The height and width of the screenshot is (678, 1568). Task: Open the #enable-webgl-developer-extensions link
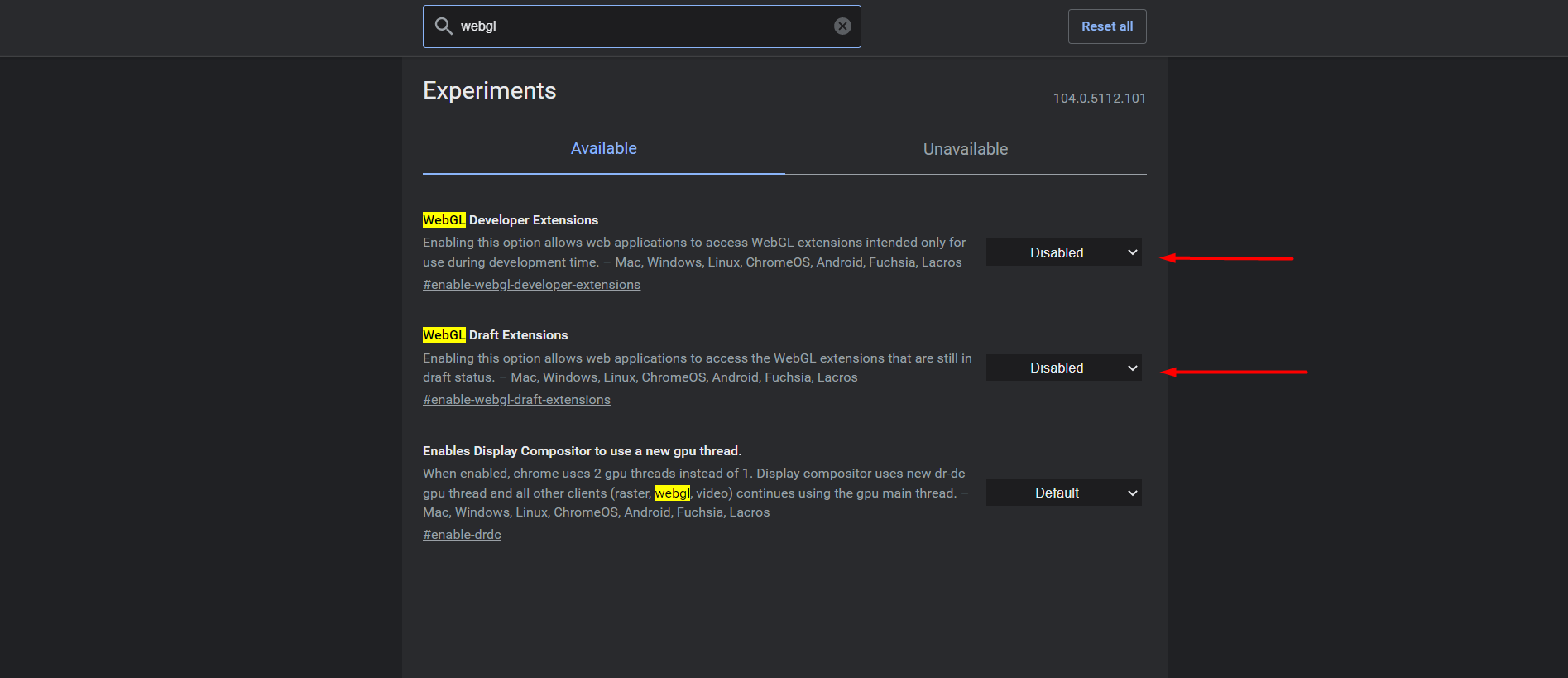pos(531,284)
